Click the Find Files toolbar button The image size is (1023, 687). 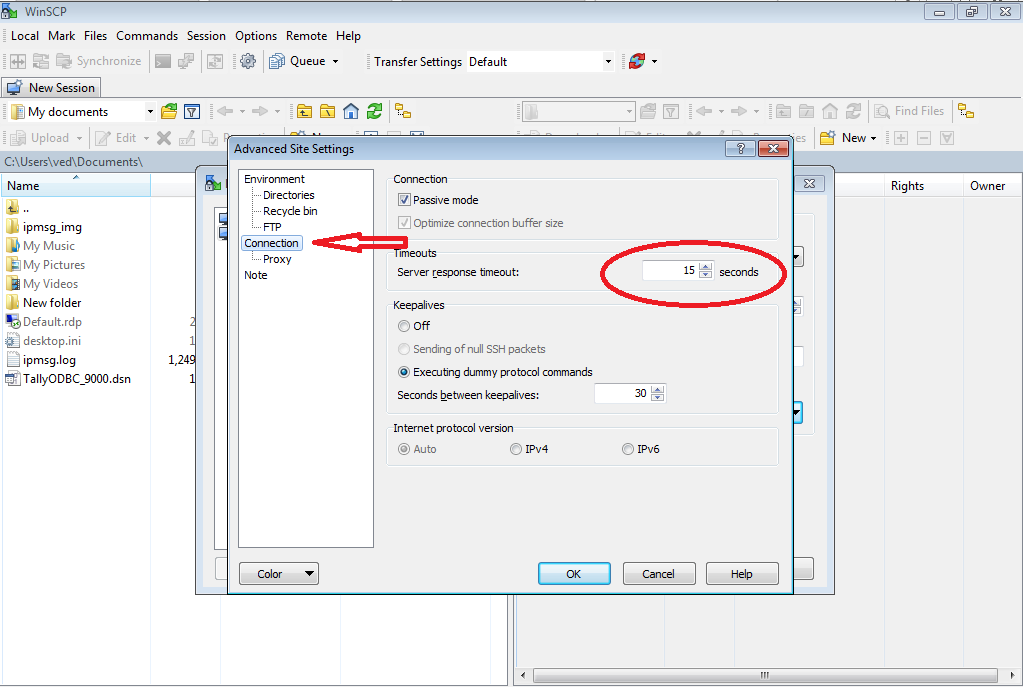[x=909, y=112]
